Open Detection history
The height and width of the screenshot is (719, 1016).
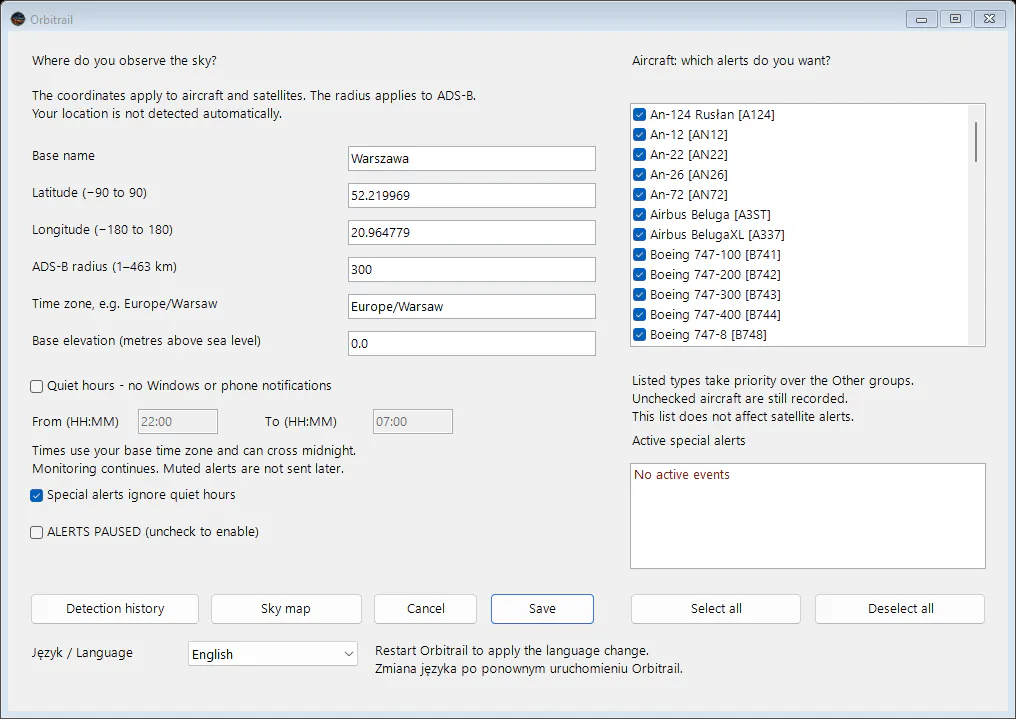pos(115,609)
